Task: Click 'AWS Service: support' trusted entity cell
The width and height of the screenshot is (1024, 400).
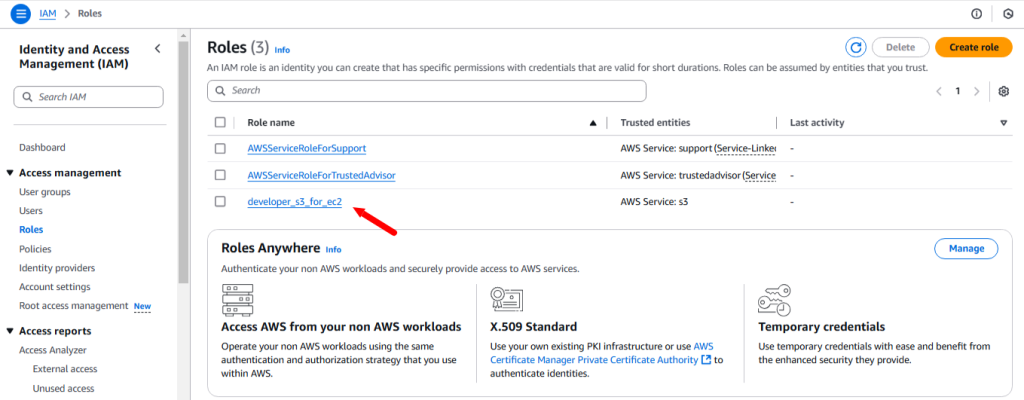Action: 698,148
